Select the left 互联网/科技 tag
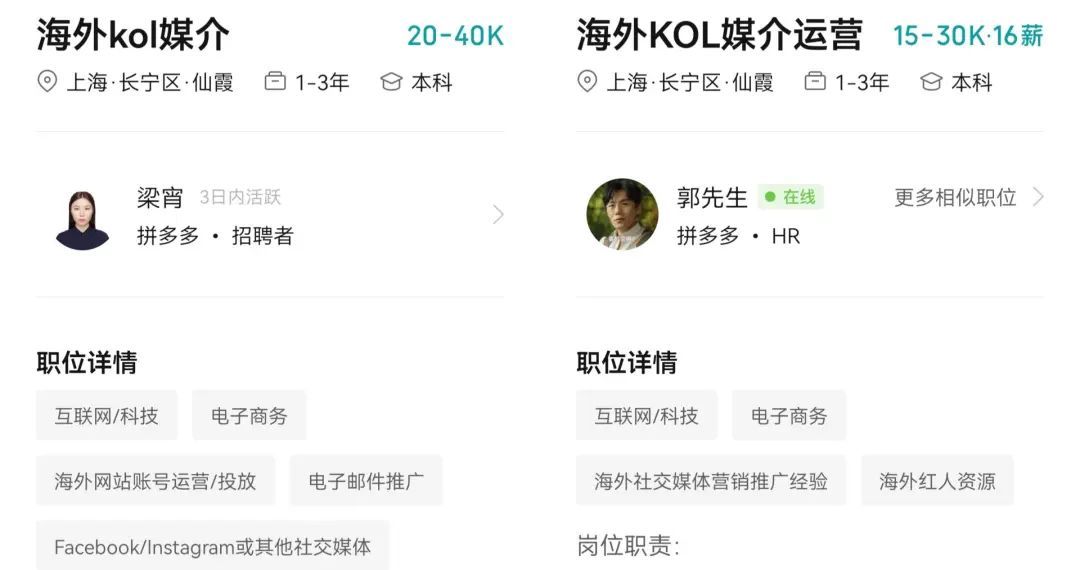The width and height of the screenshot is (1080, 570). coord(106,416)
